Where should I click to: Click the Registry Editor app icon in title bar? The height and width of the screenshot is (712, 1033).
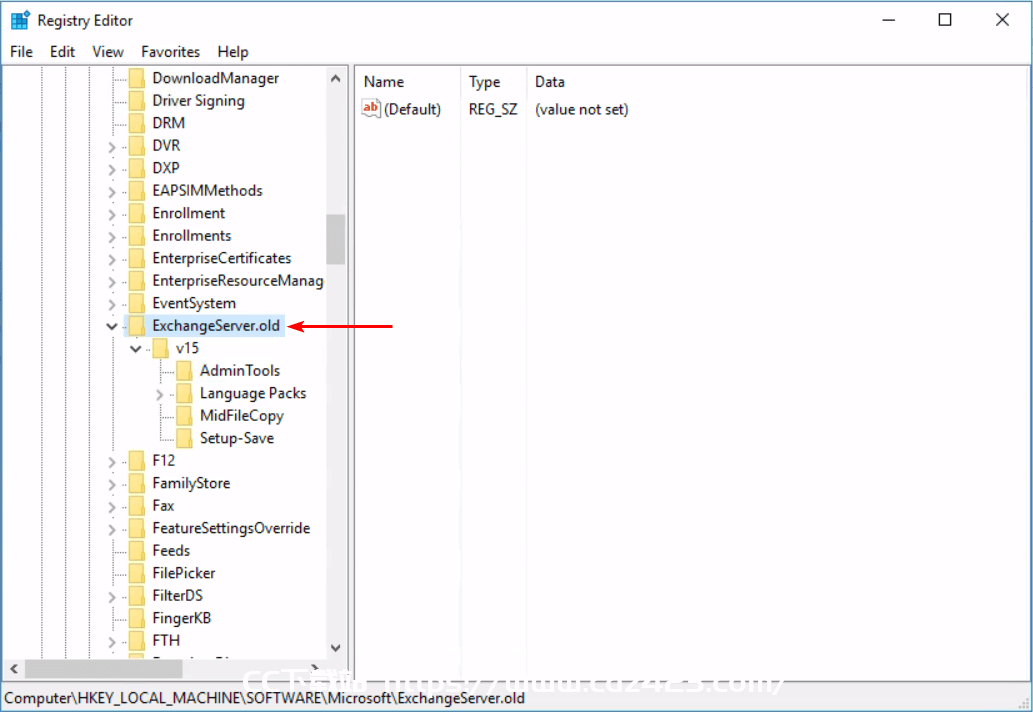pos(20,20)
